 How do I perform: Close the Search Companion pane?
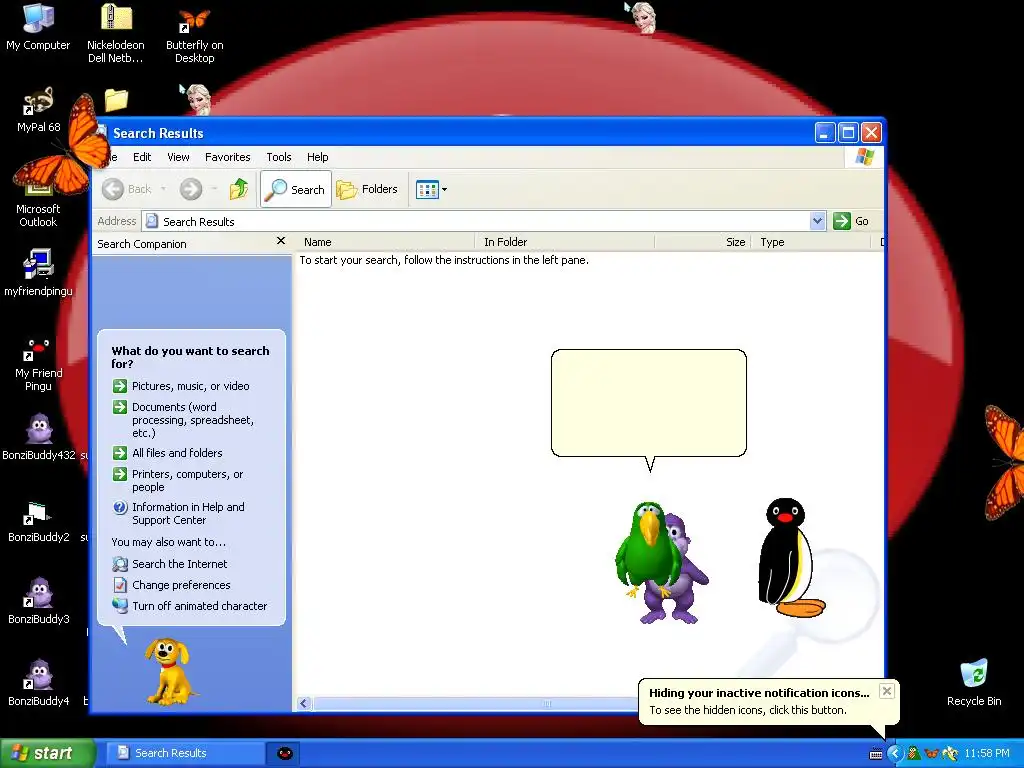[x=281, y=241]
